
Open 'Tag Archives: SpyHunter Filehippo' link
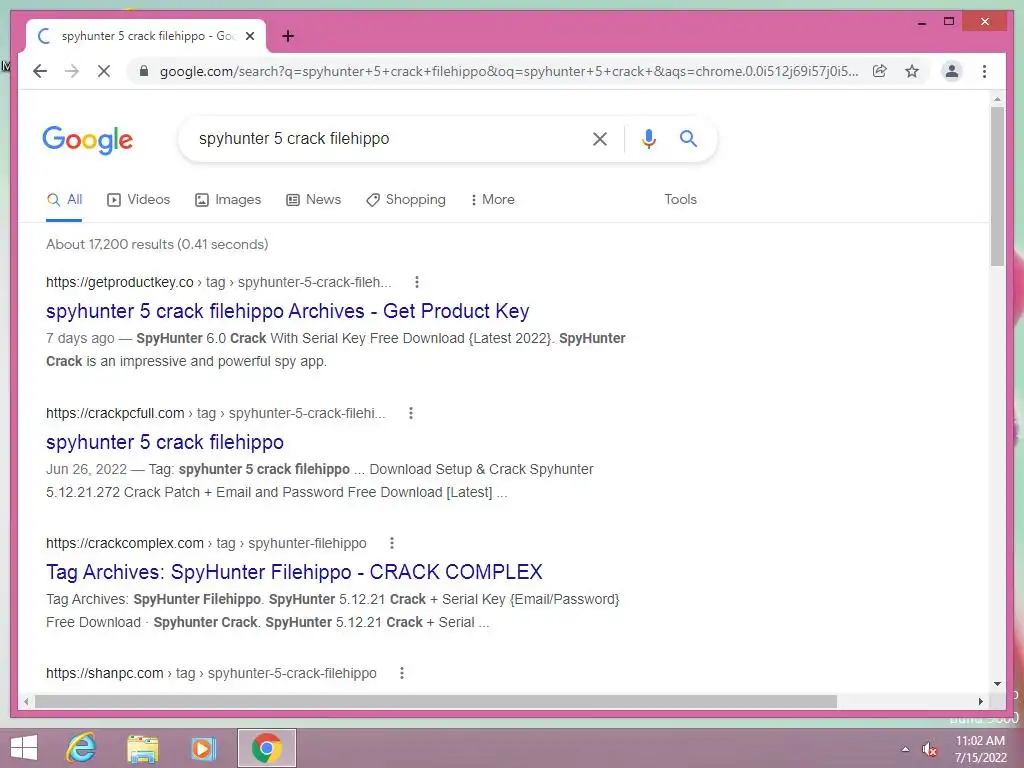point(294,572)
